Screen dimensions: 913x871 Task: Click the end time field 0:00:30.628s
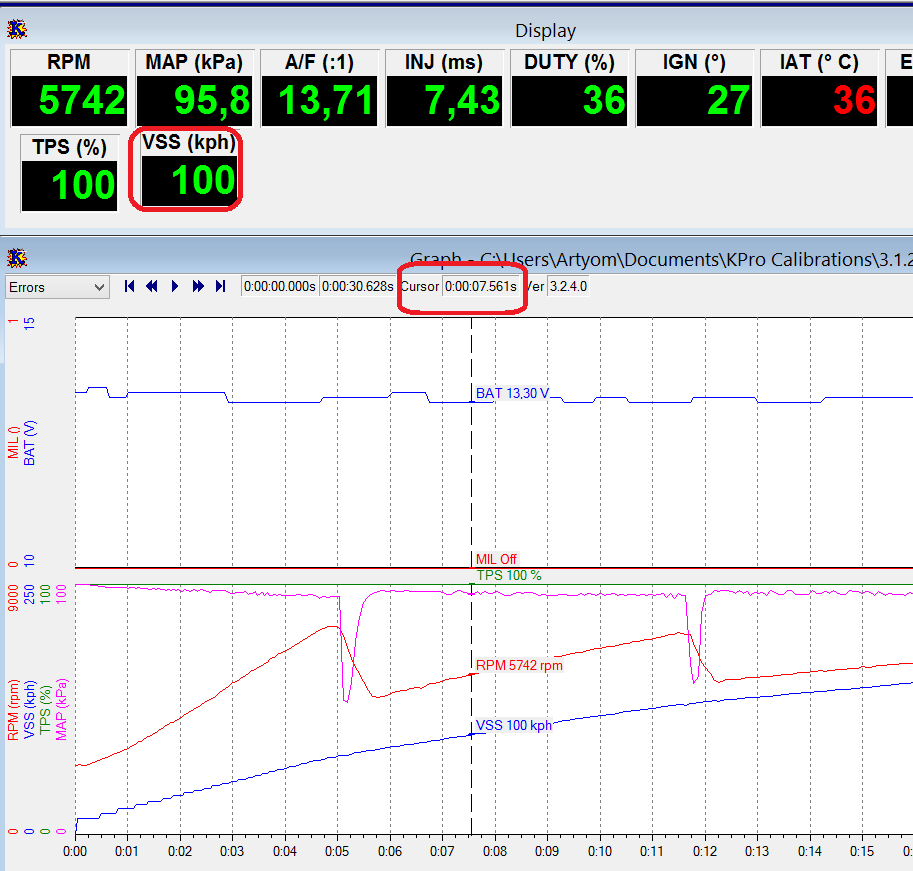coord(358,287)
